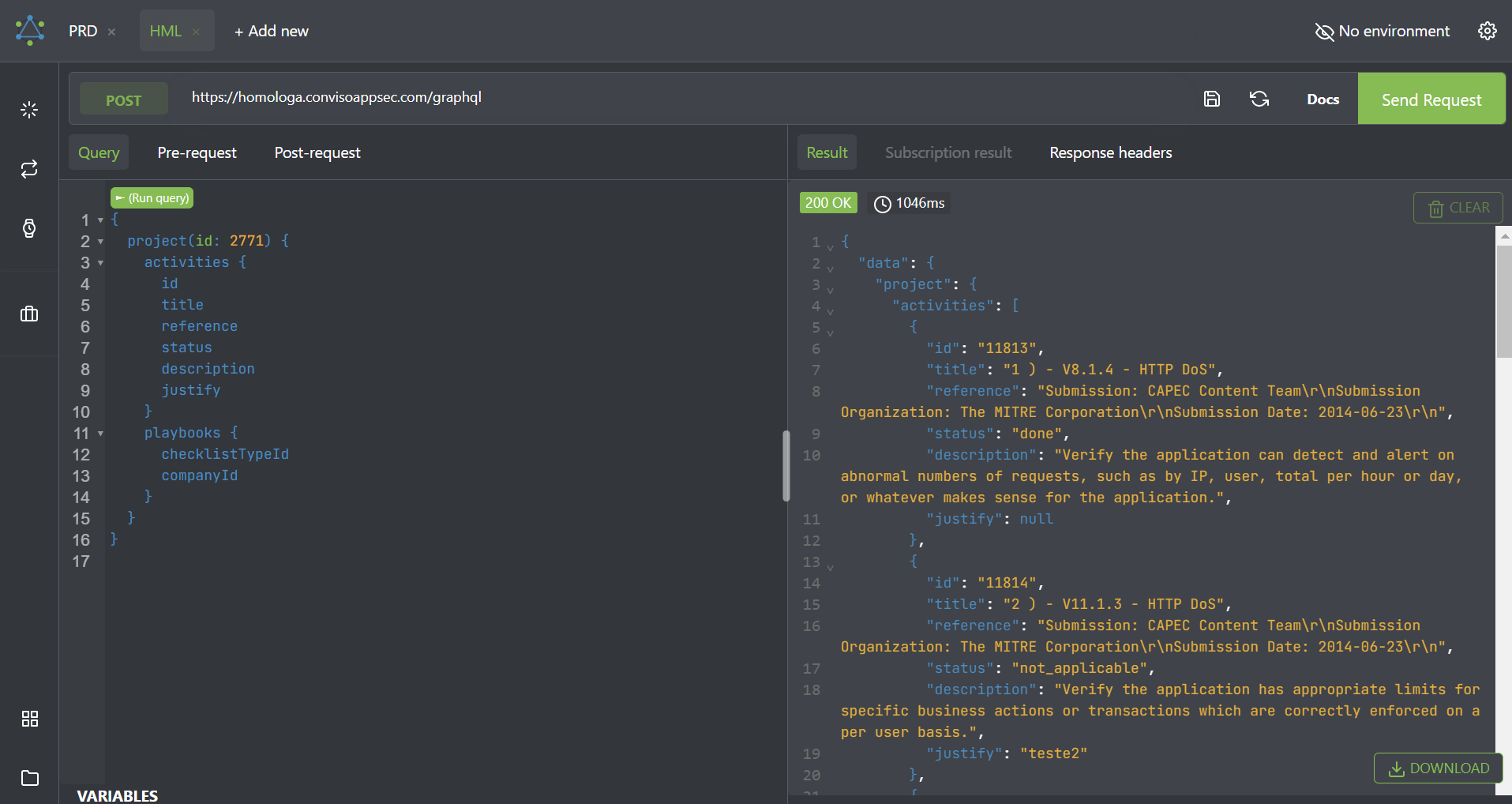Click the "companyId" field in query
The height and width of the screenshot is (804, 1512).
tap(200, 475)
